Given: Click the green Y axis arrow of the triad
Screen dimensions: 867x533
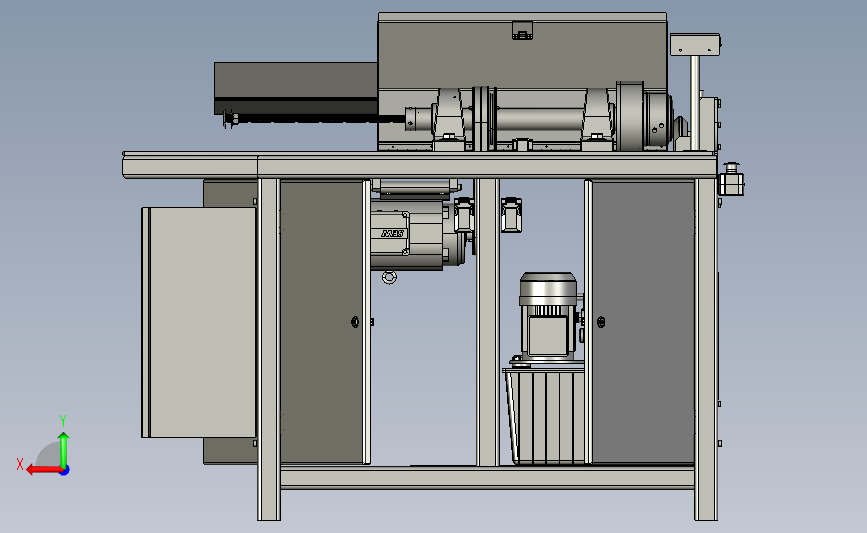Looking at the screenshot, I should [x=64, y=449].
